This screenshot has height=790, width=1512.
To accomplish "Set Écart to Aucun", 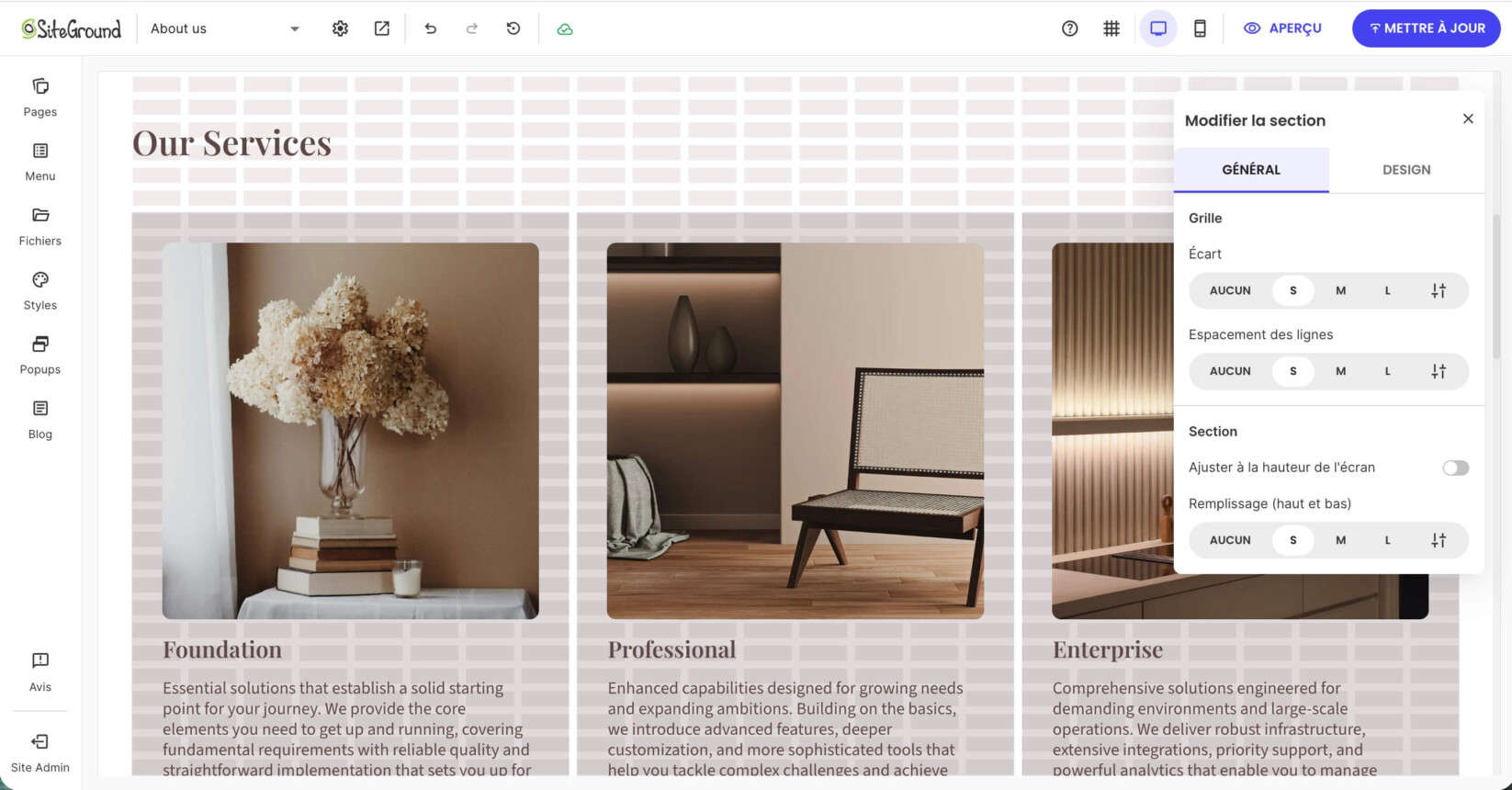I will point(1230,290).
